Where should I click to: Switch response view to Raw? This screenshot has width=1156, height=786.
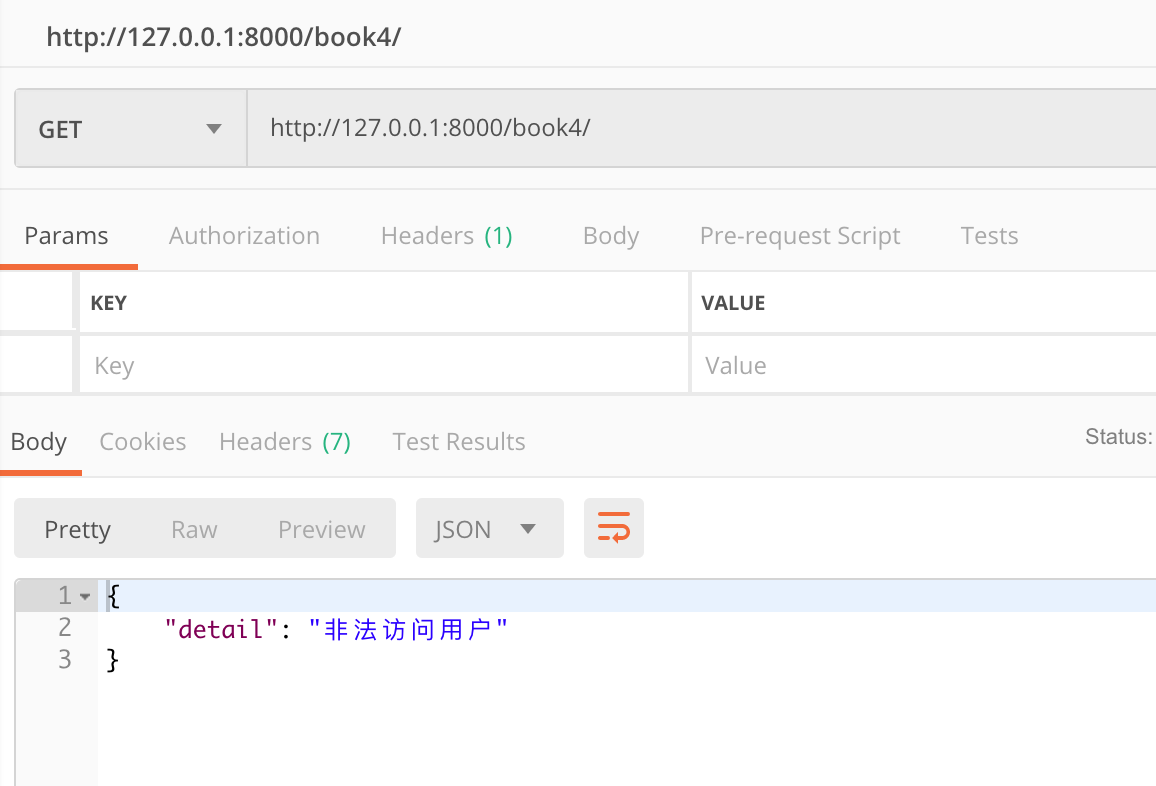click(x=194, y=529)
